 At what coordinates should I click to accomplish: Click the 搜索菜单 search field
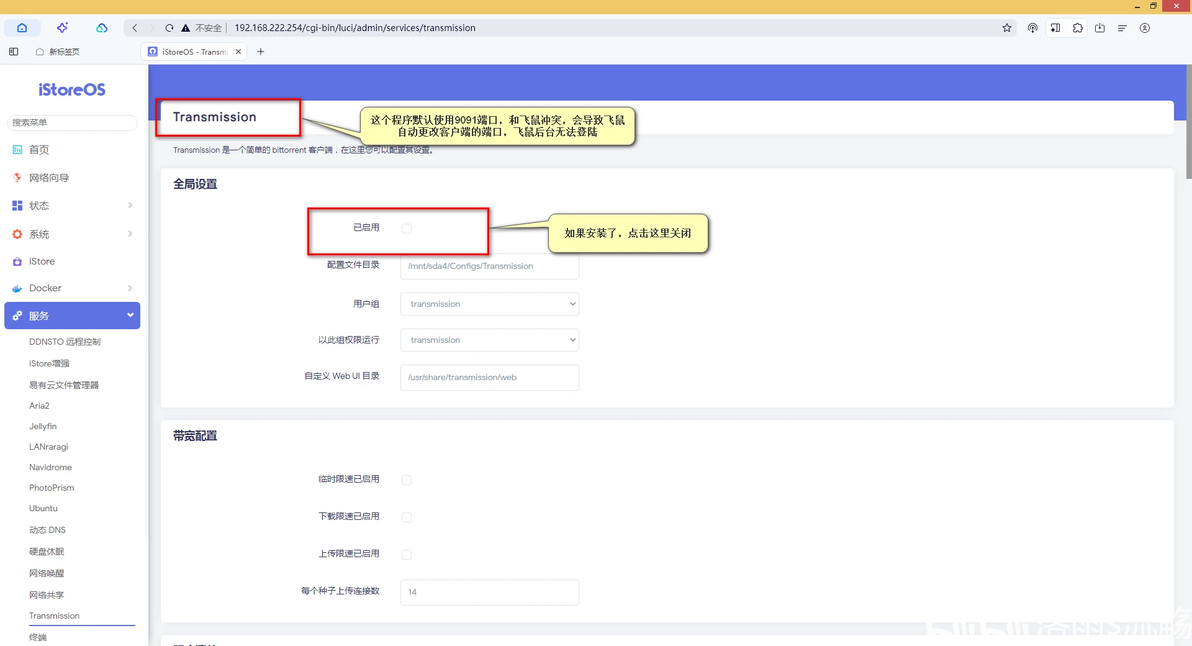click(72, 122)
